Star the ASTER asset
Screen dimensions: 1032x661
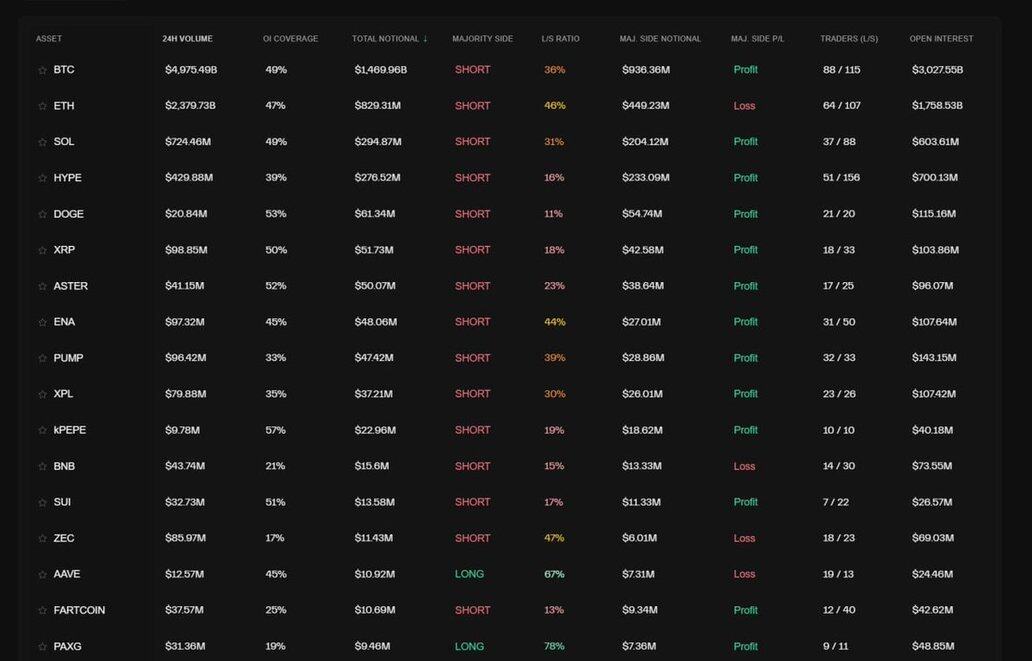(x=42, y=286)
